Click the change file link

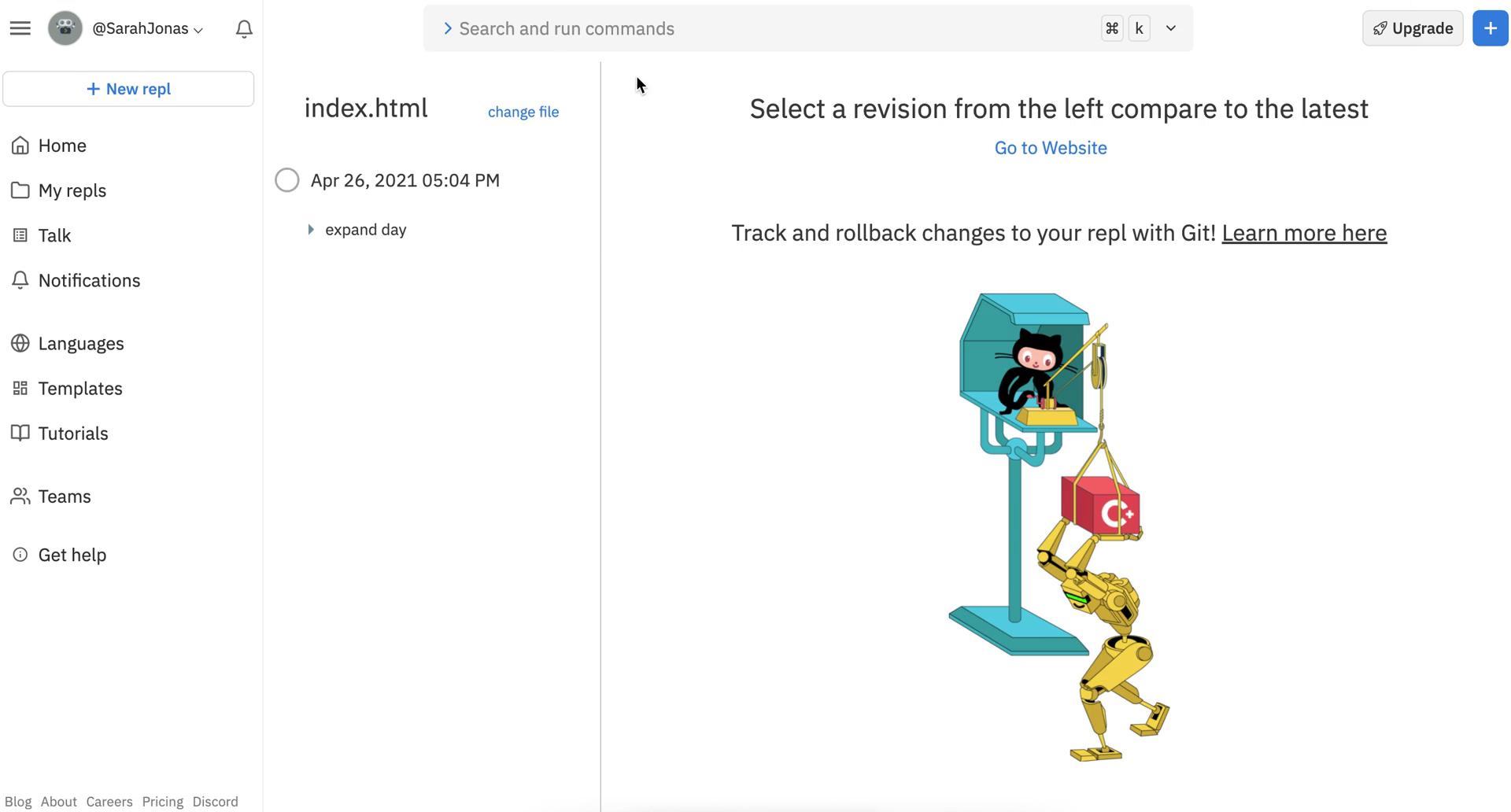click(x=523, y=112)
